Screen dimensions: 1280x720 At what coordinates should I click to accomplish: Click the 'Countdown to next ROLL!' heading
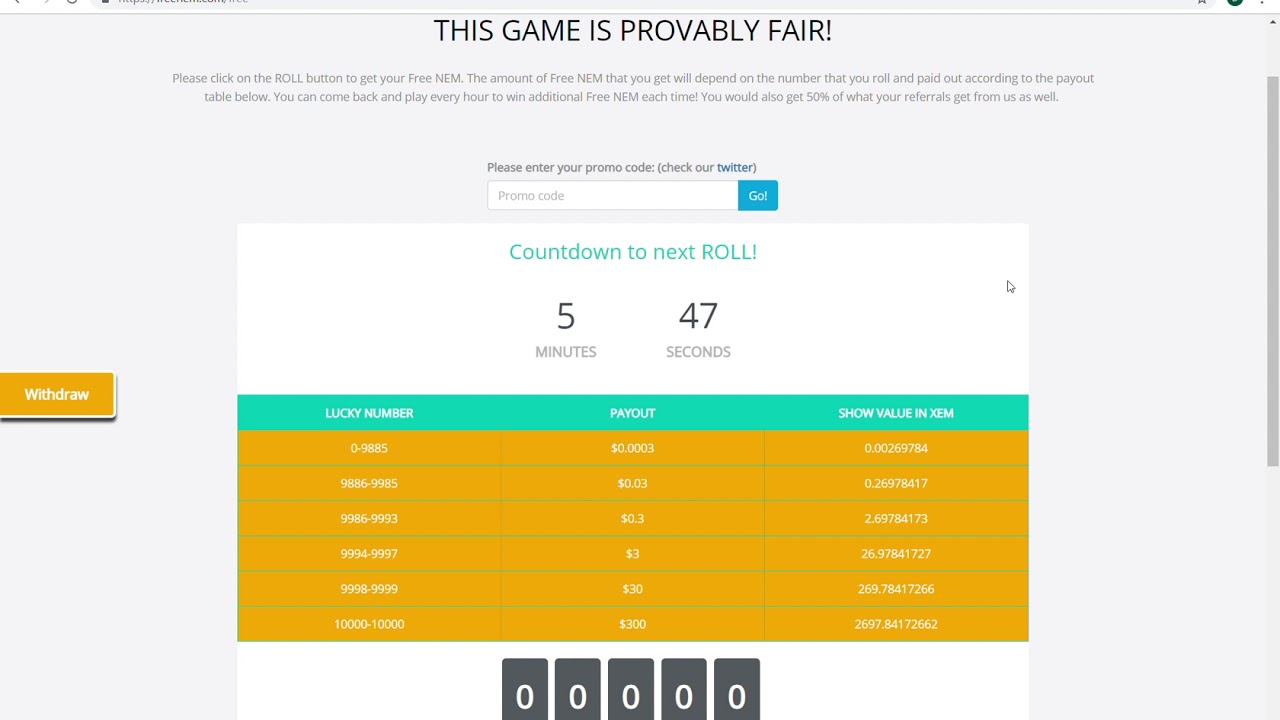pos(633,252)
